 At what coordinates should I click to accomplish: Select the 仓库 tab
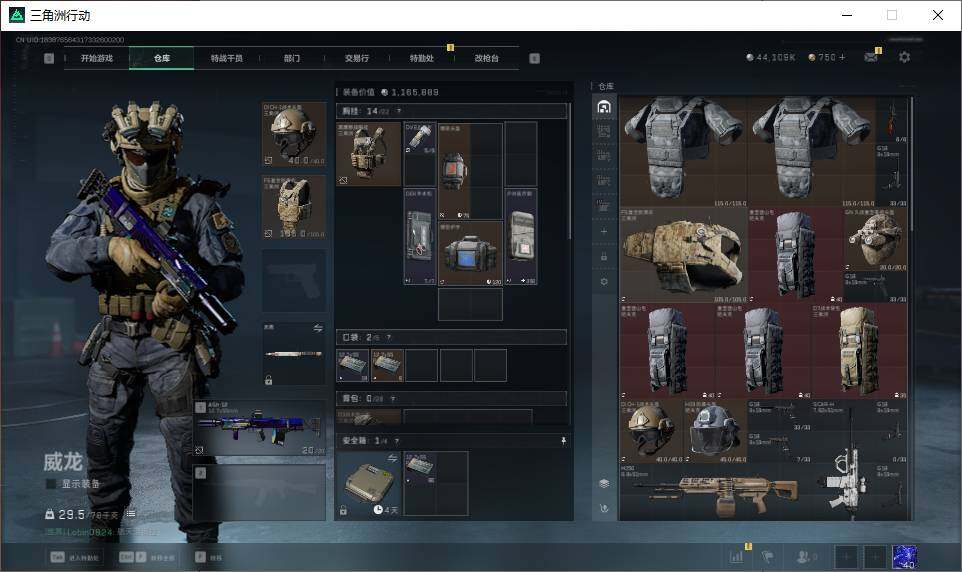pyautogui.click(x=162, y=58)
